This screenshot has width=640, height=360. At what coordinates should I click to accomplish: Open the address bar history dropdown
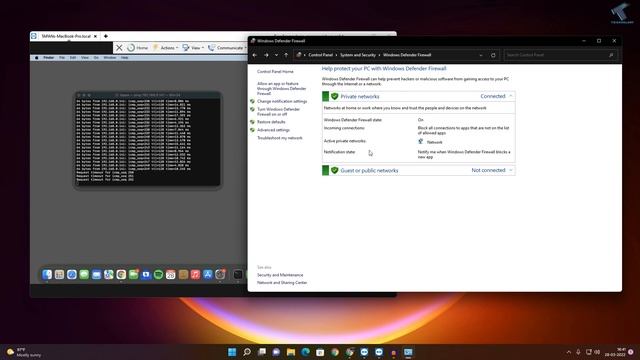(481, 55)
